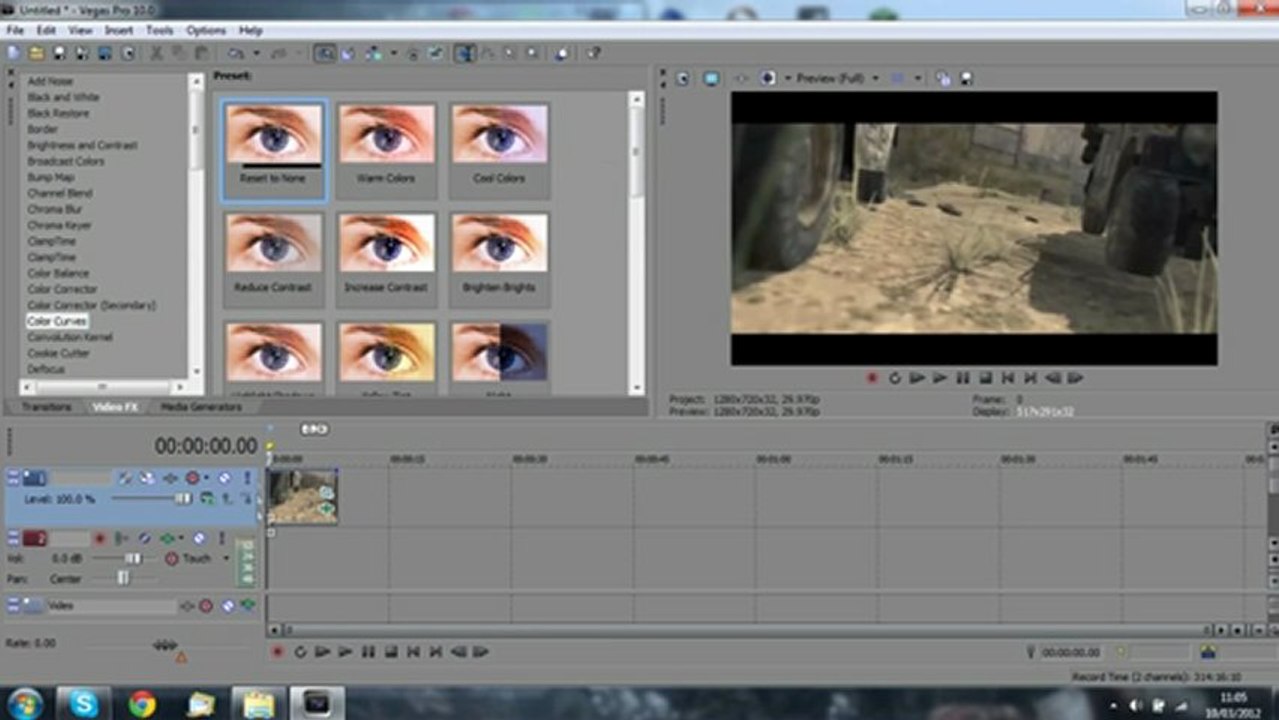Image resolution: width=1279 pixels, height=720 pixels.
Task: Create a new project from the toolbar
Action: click(x=12, y=53)
